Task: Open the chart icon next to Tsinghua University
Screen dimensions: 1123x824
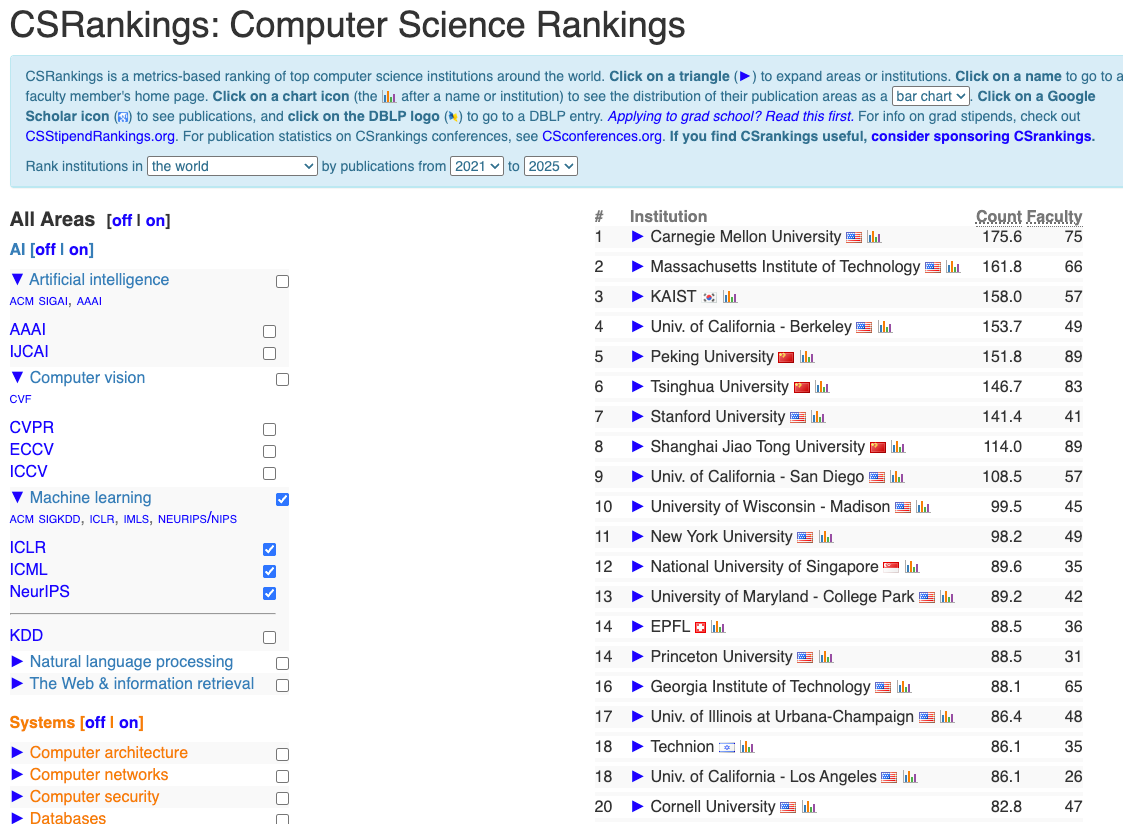Action: [822, 387]
